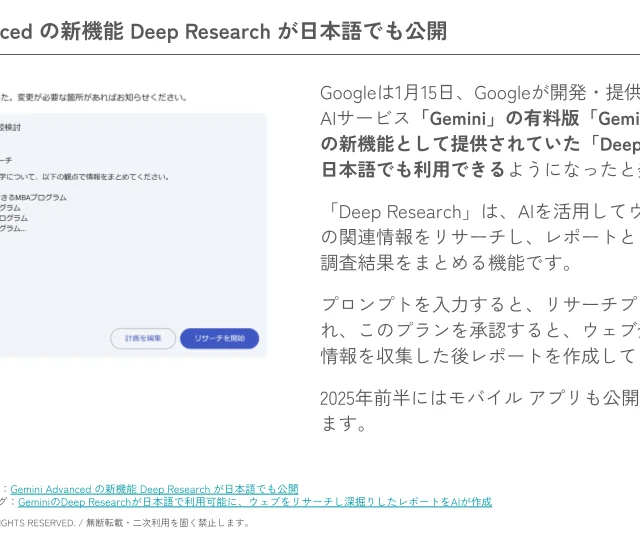This screenshot has height=540, width=640.
Task: Click the truncated グラム... line in the plan
Action: pyautogui.click(x=13, y=228)
